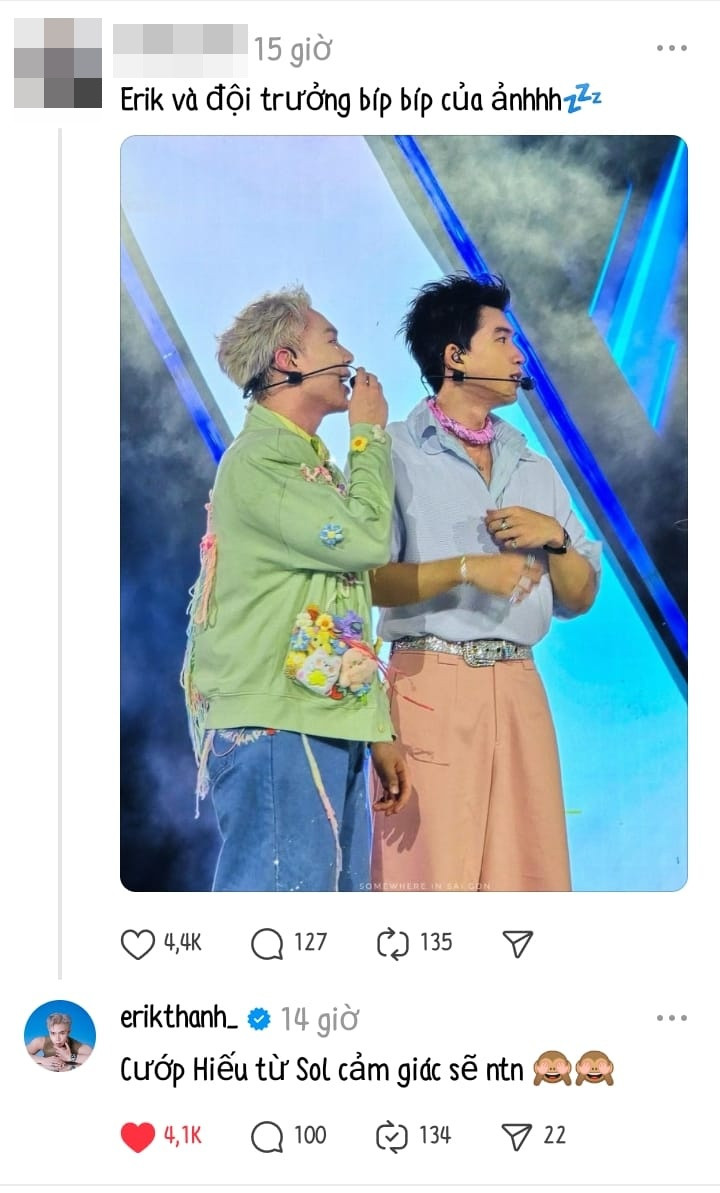
Task: Toggle repost on erikthanh_ reply
Action: [393, 1137]
